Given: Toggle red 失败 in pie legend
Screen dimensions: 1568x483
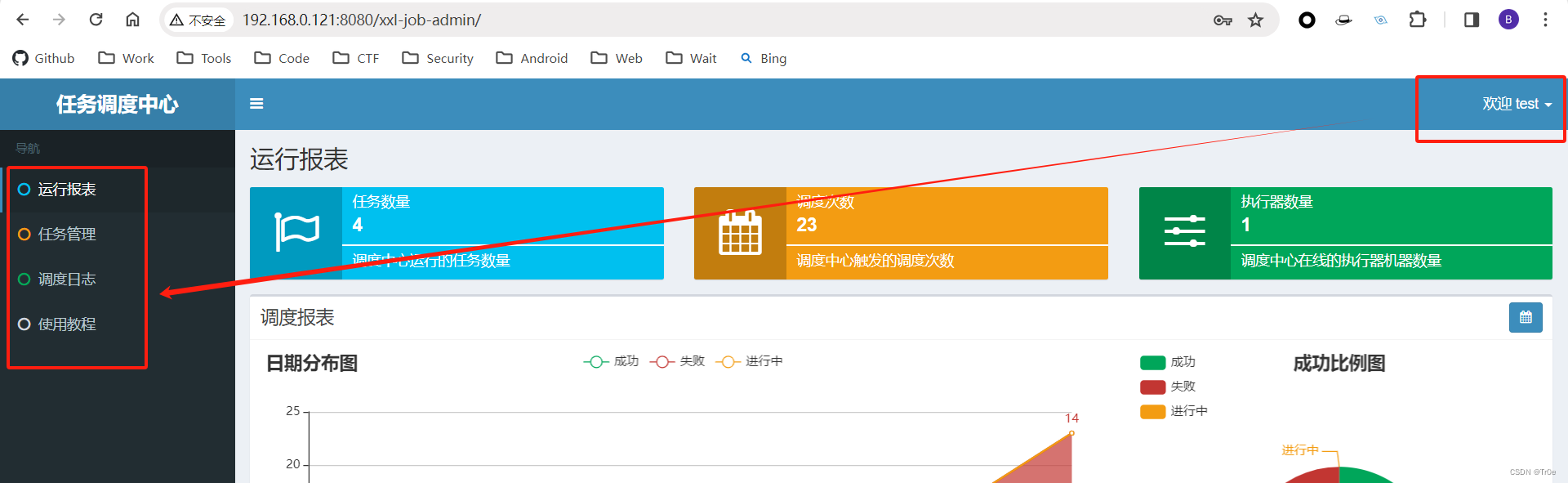Looking at the screenshot, I should pyautogui.click(x=1168, y=387).
